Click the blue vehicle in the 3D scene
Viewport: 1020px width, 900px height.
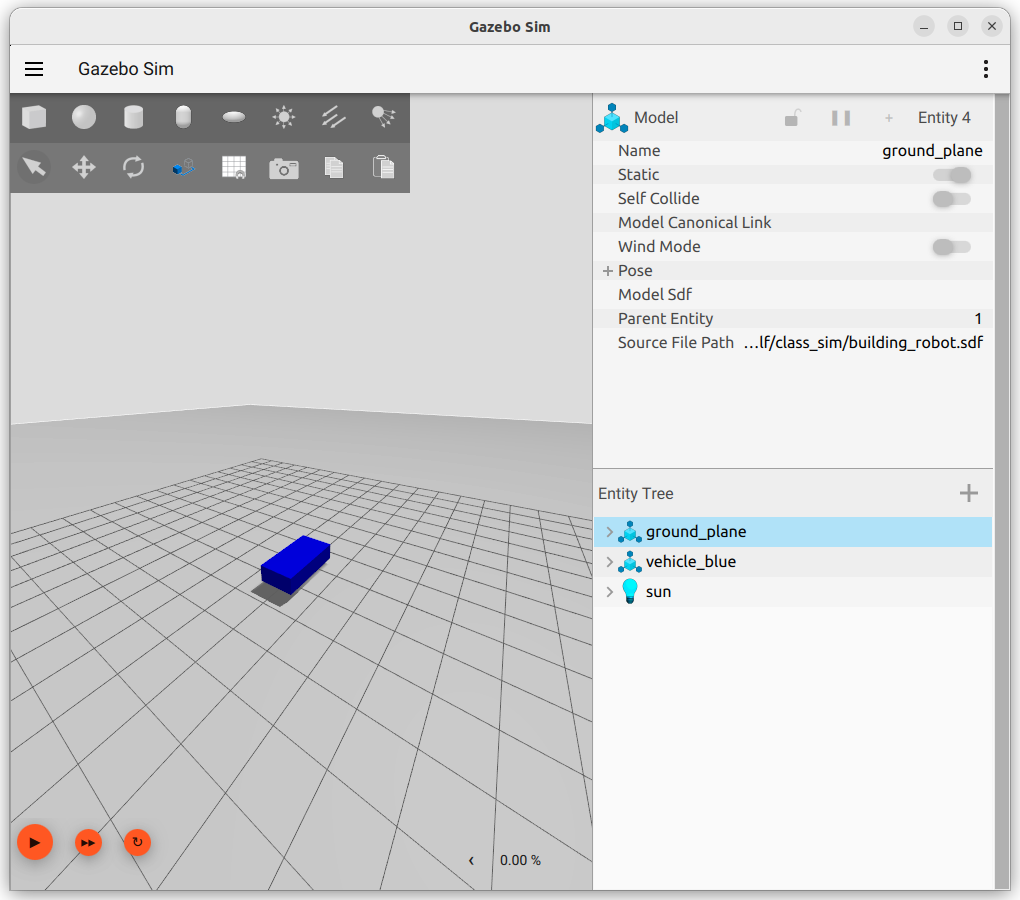(296, 560)
